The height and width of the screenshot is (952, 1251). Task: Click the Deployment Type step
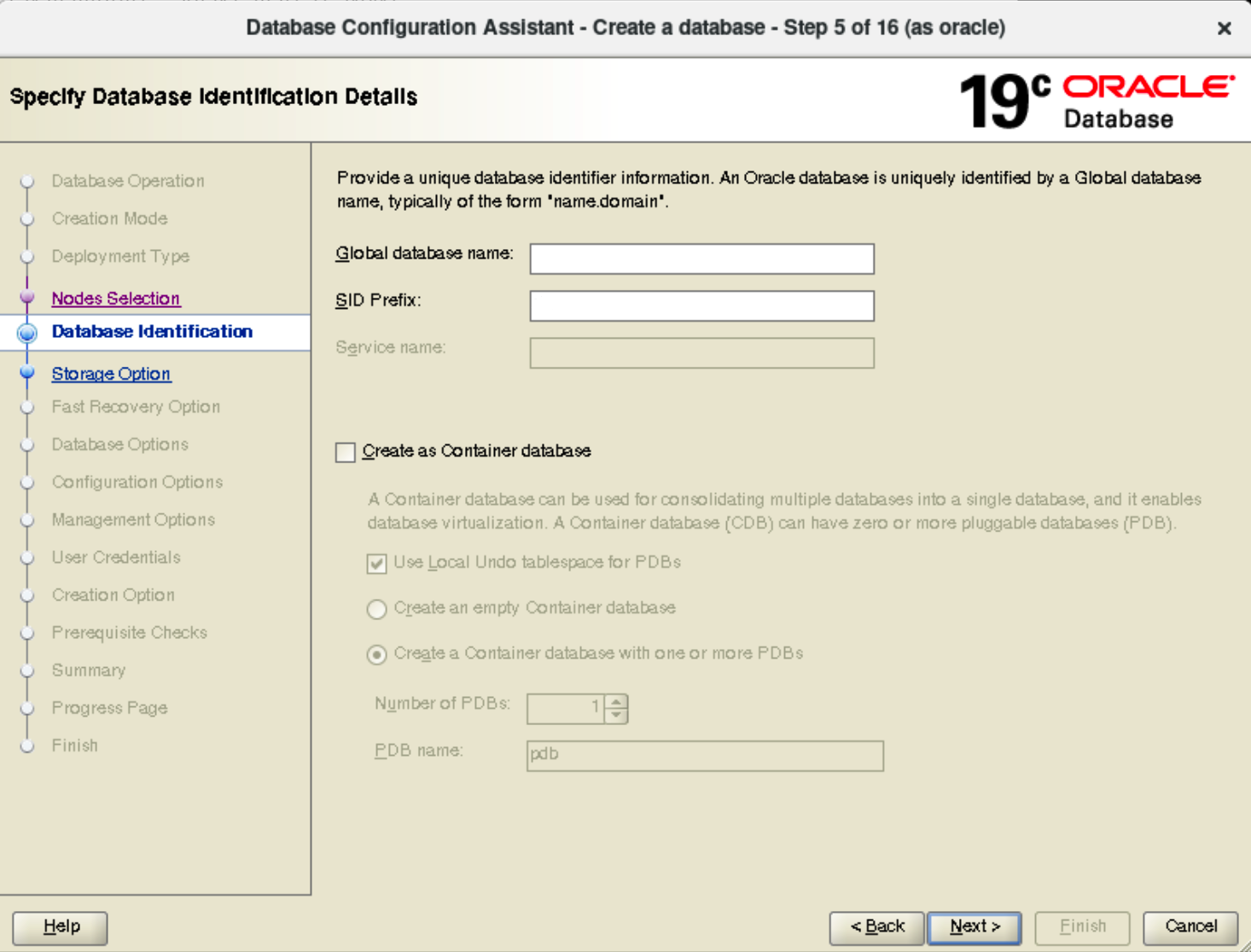click(x=120, y=256)
